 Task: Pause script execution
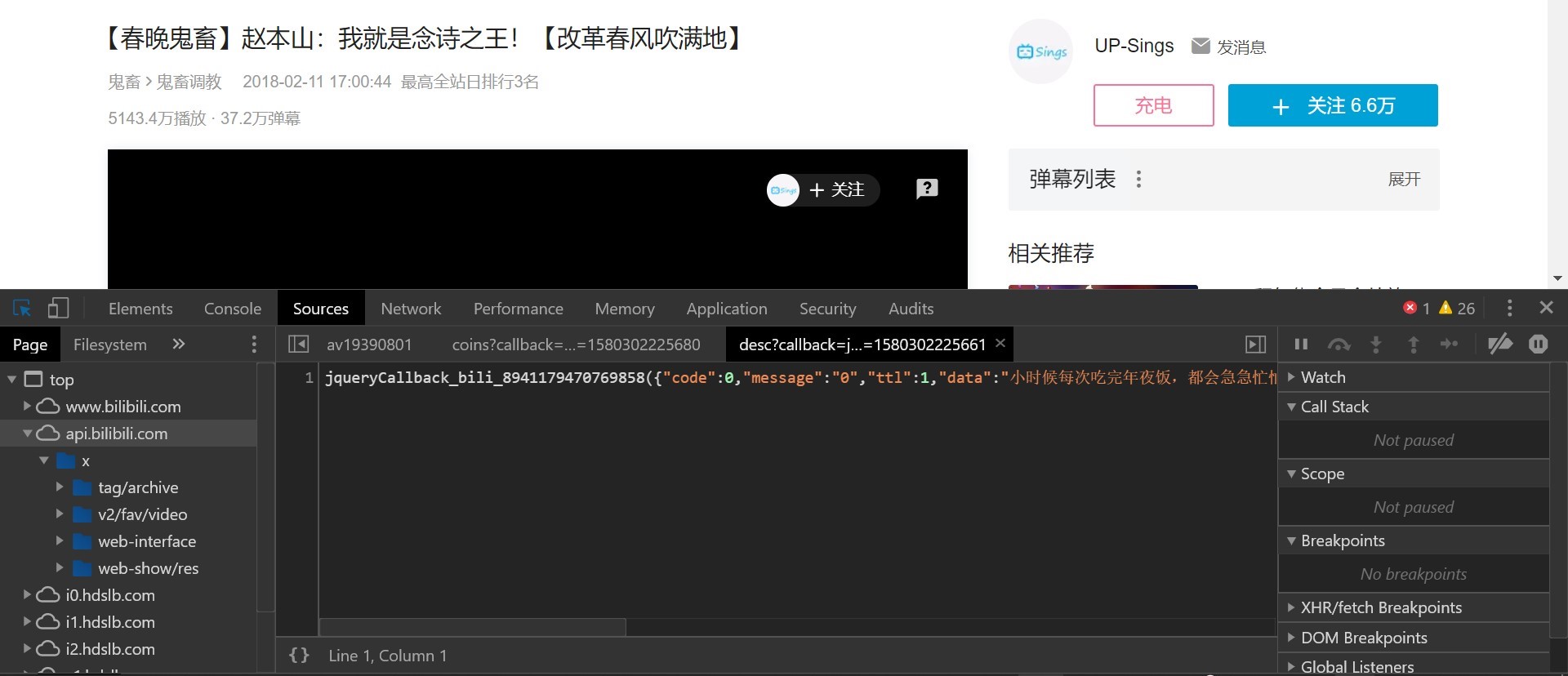click(1302, 345)
